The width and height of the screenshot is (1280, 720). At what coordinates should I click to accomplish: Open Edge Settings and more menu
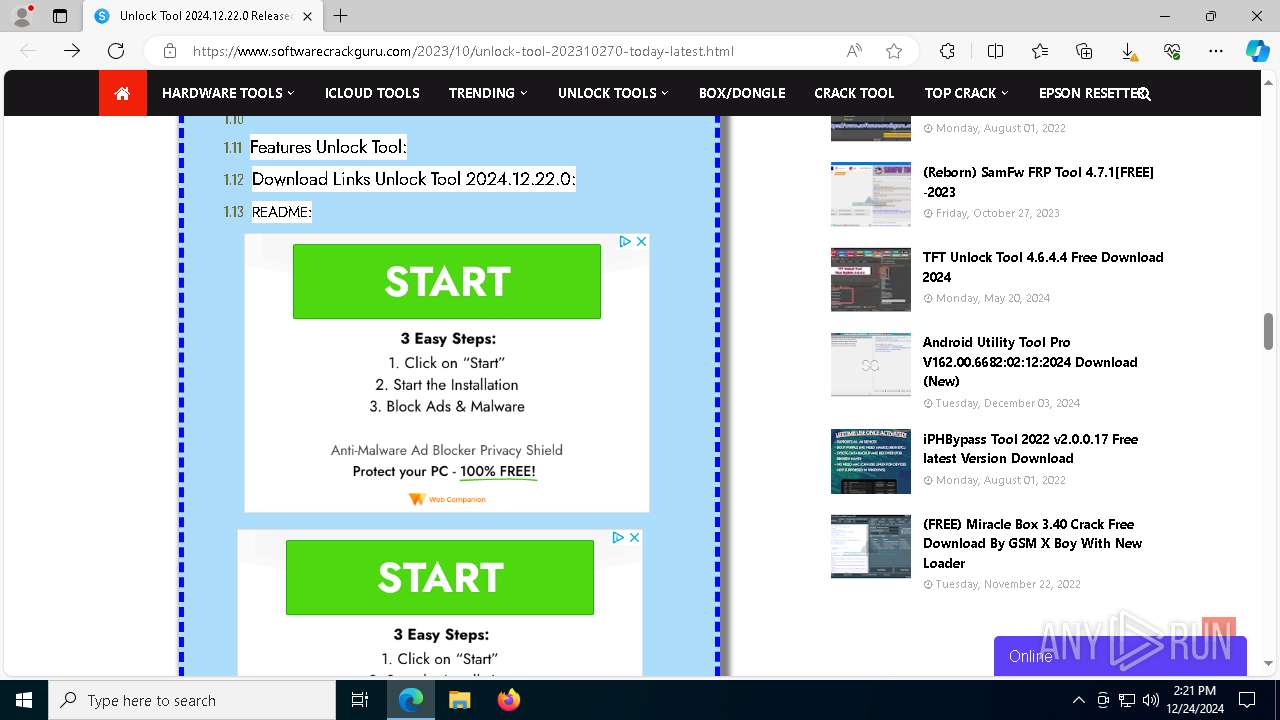(1216, 51)
